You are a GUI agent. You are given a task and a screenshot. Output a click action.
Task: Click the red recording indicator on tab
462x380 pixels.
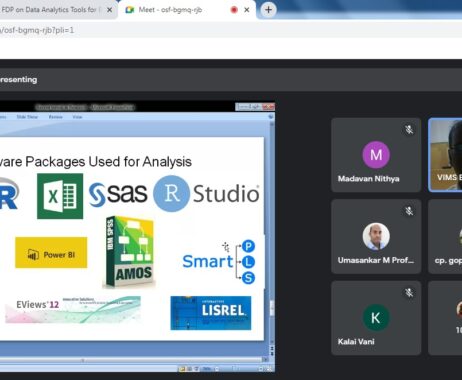(x=234, y=10)
